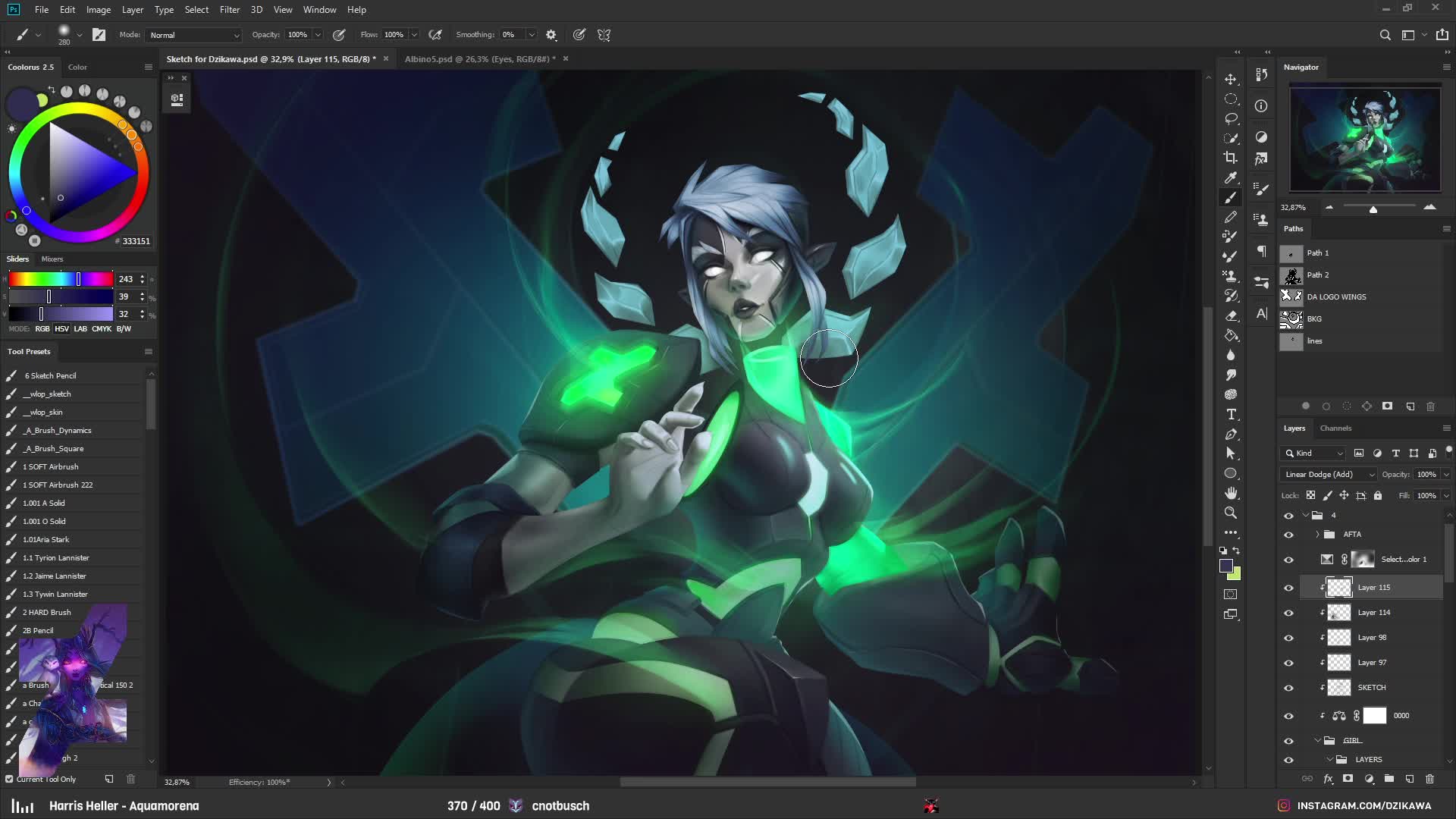Open the Smoothing dropdown arrow
Screen dimensions: 1456x819
pyautogui.click(x=532, y=35)
